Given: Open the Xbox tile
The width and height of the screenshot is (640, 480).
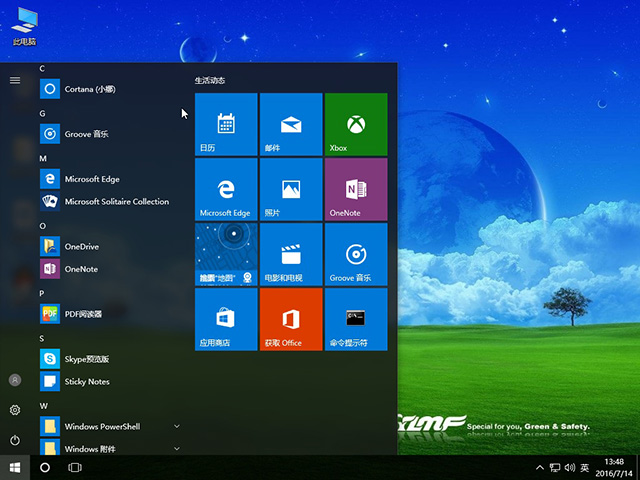Looking at the screenshot, I should pyautogui.click(x=355, y=124).
